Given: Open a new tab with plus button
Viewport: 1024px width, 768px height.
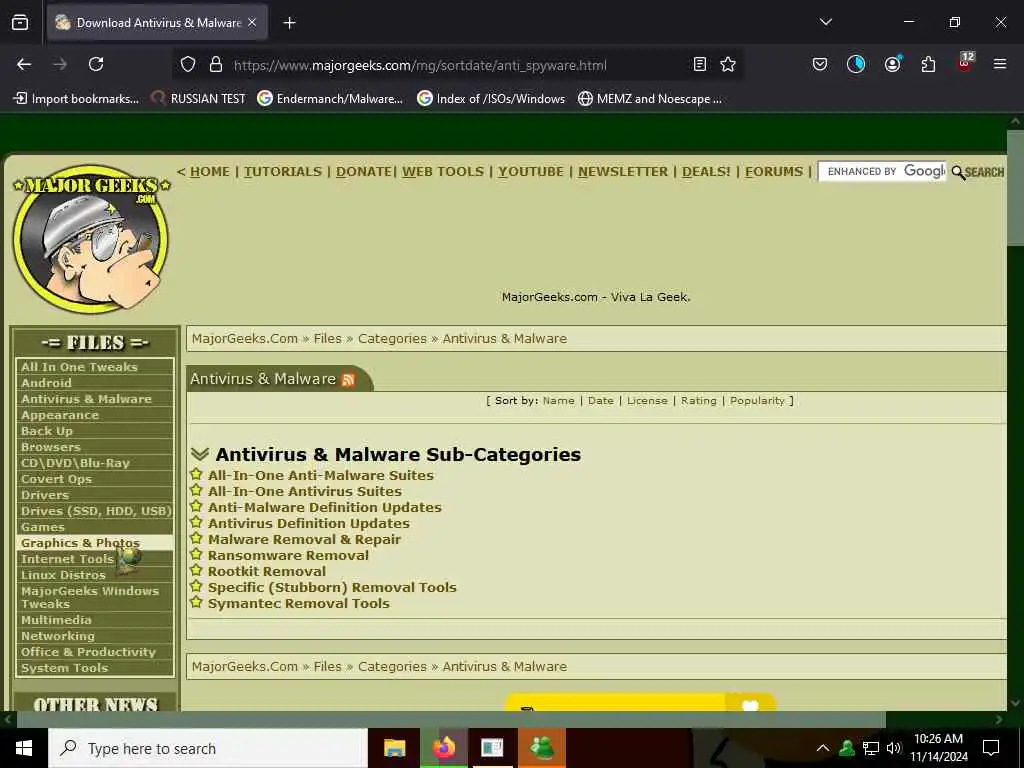Looking at the screenshot, I should pos(289,23).
